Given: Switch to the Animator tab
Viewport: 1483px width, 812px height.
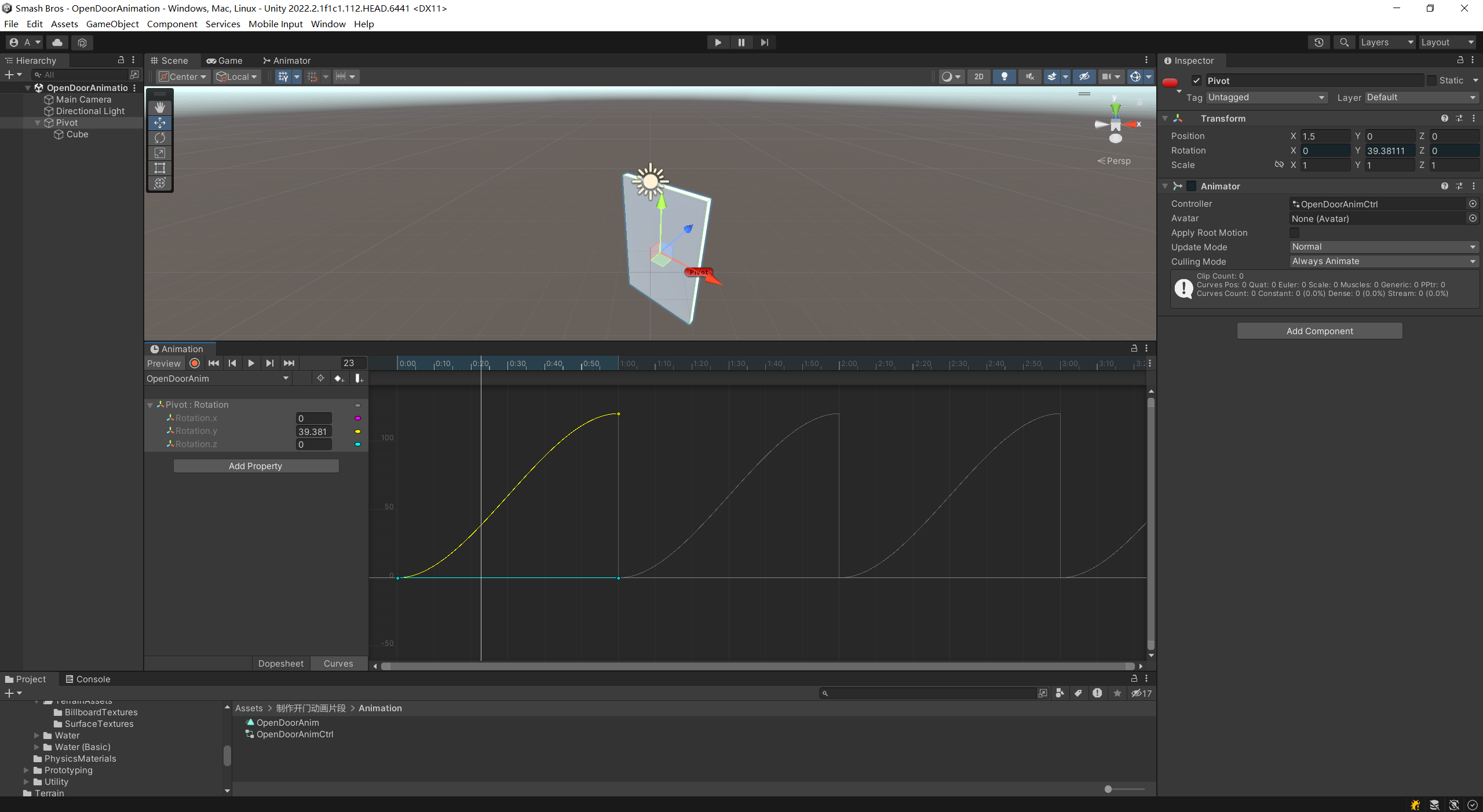Looking at the screenshot, I should pyautogui.click(x=287, y=60).
